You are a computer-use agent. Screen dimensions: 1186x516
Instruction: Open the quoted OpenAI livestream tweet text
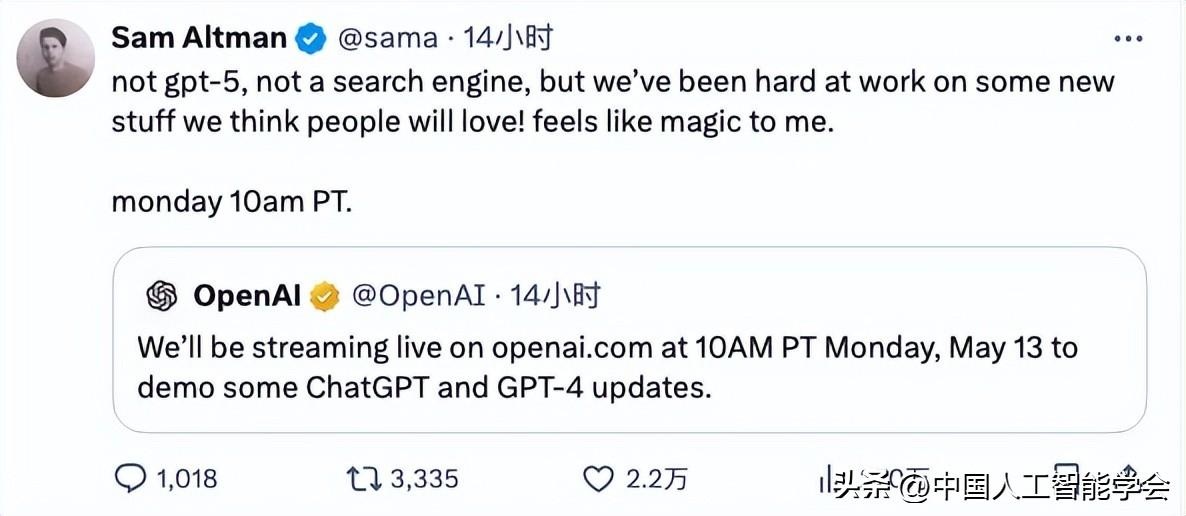click(607, 367)
